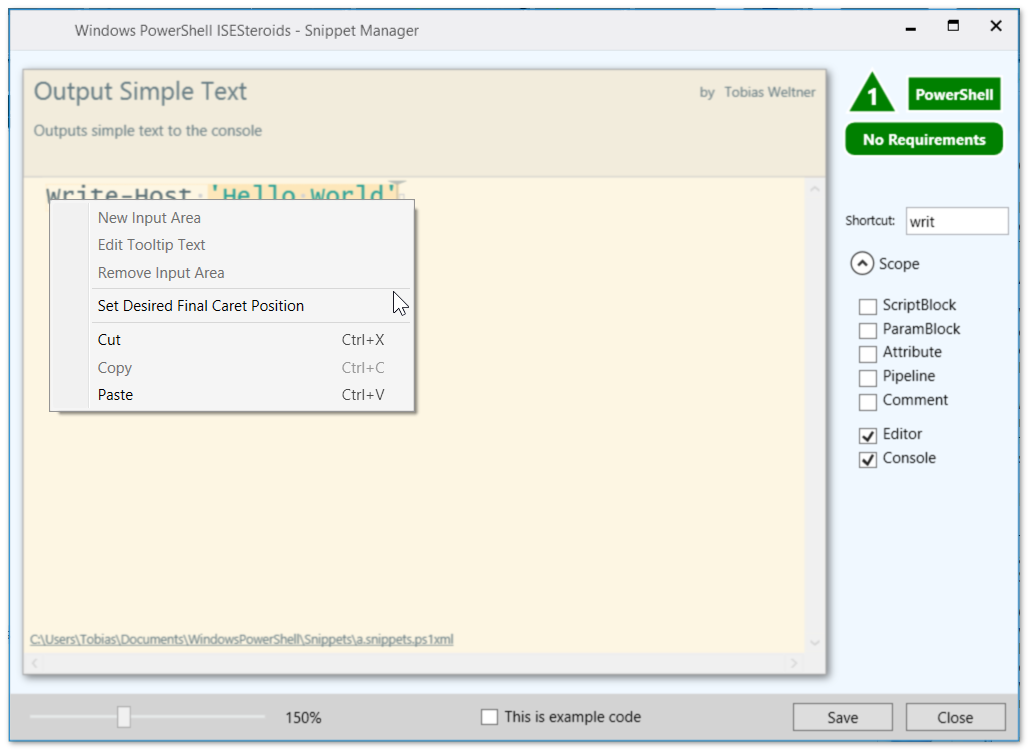Uncheck the Editor scope checkbox

868,435
